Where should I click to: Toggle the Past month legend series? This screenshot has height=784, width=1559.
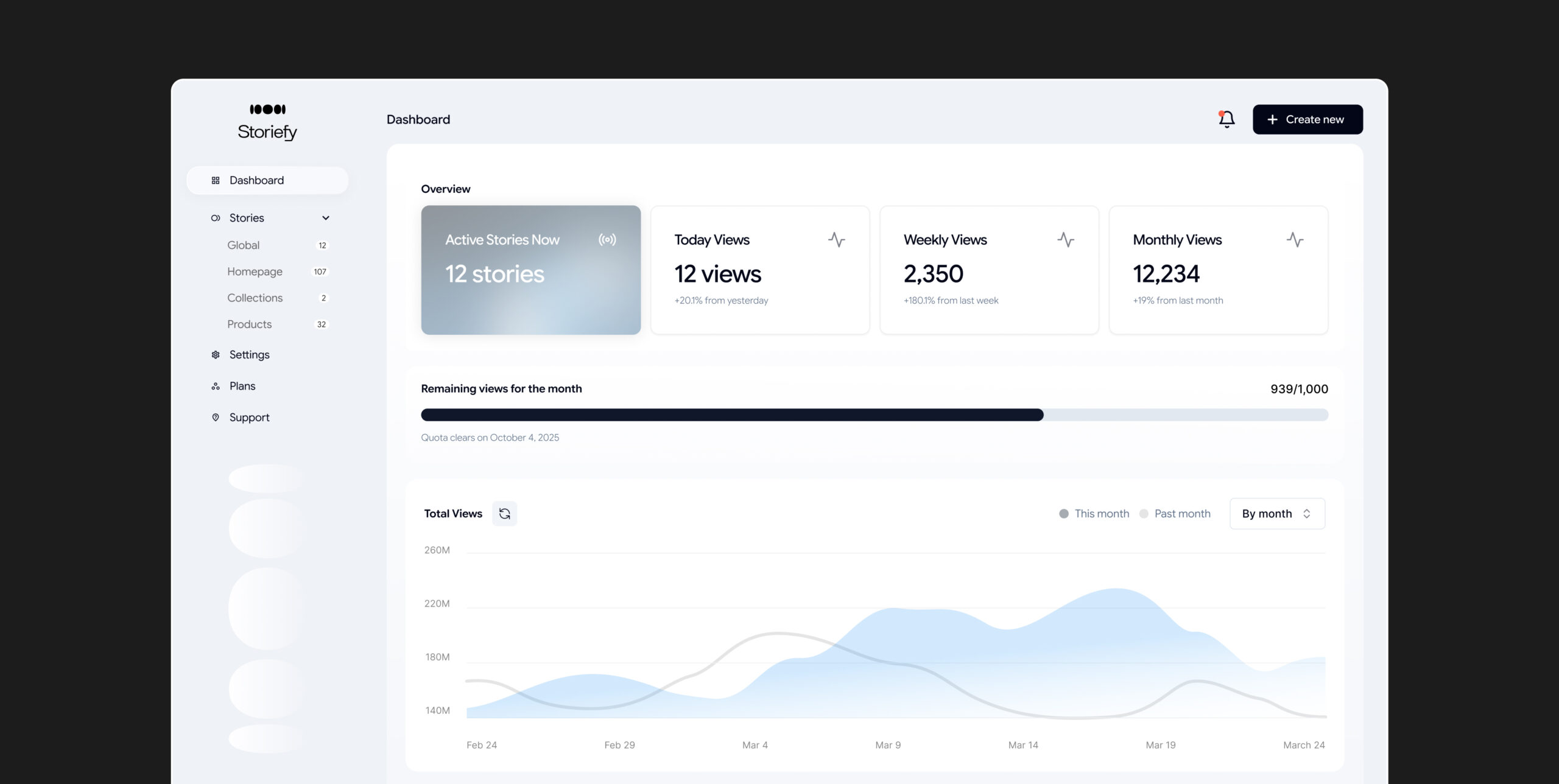pos(1175,514)
